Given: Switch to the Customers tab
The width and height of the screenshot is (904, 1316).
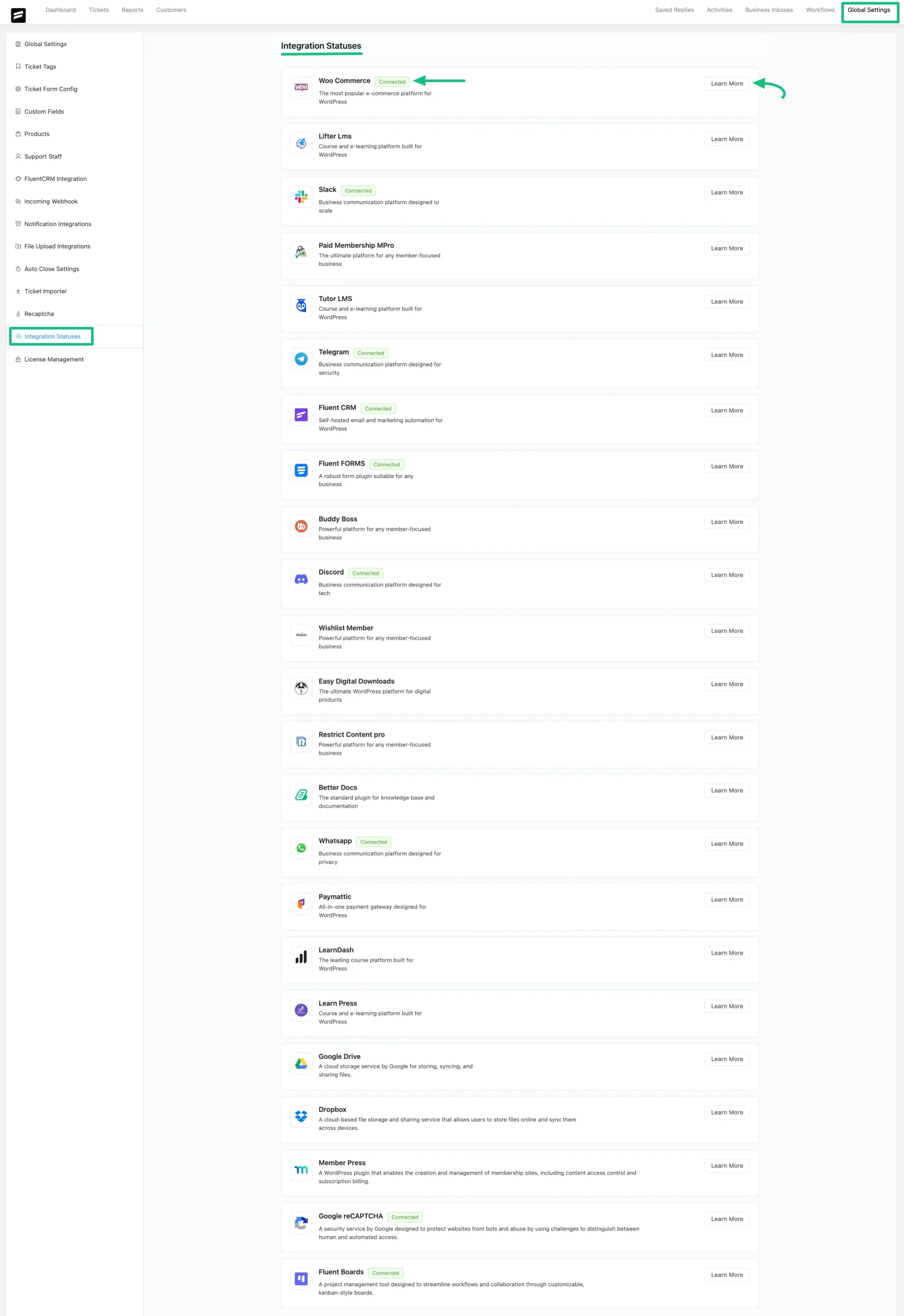Looking at the screenshot, I should [171, 10].
